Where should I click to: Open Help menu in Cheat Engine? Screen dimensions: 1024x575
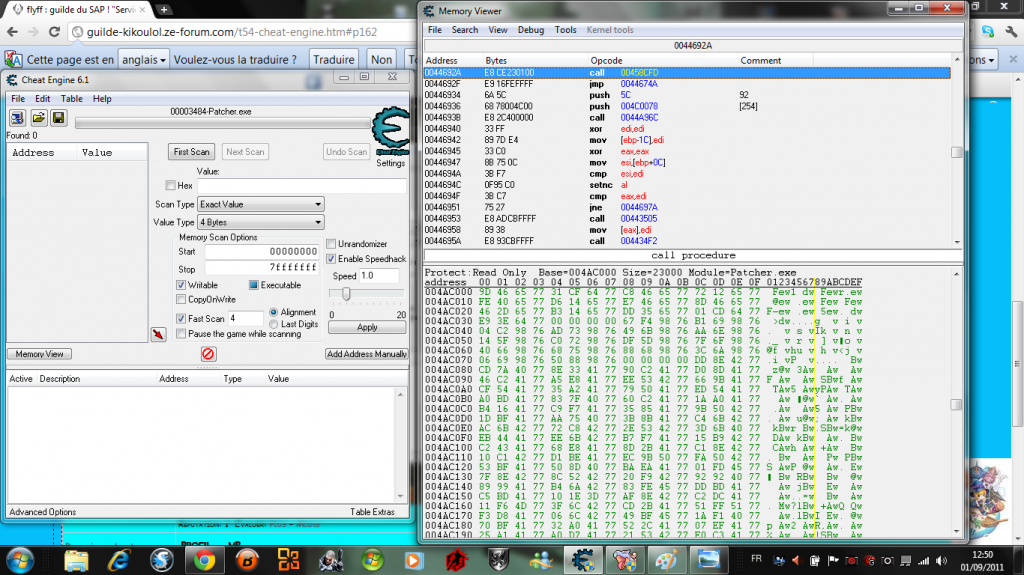click(102, 99)
